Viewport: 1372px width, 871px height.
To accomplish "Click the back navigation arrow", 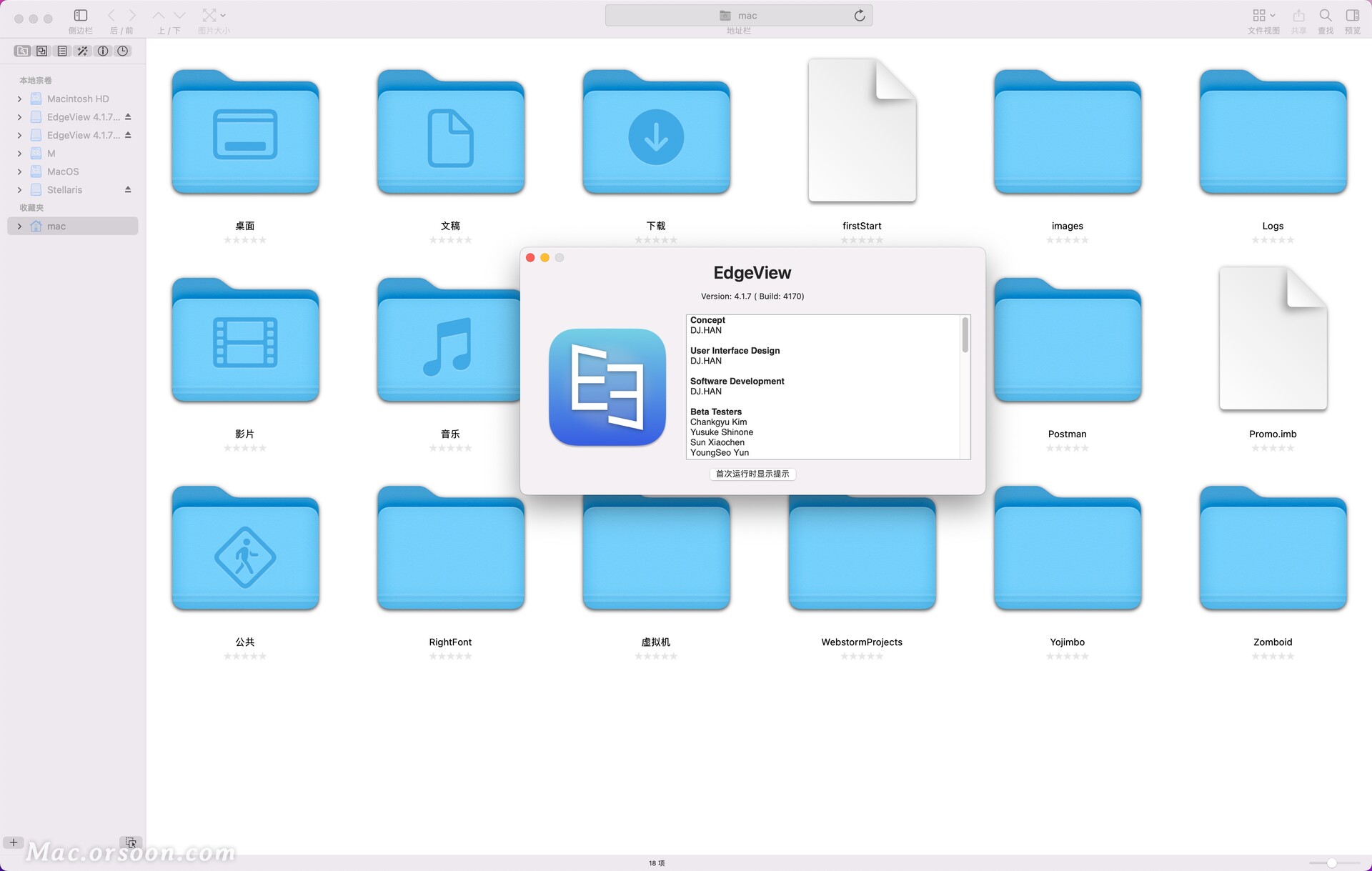I will coord(111,15).
